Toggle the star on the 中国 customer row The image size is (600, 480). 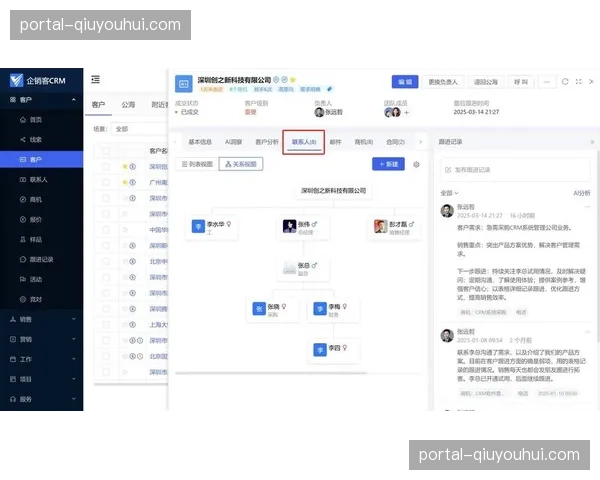[125, 230]
